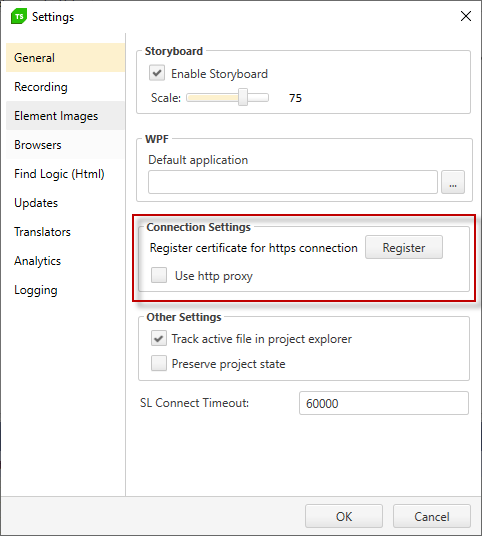This screenshot has height=536, width=482.
Task: Click the Test Studio logo icon
Action: coord(19,16)
